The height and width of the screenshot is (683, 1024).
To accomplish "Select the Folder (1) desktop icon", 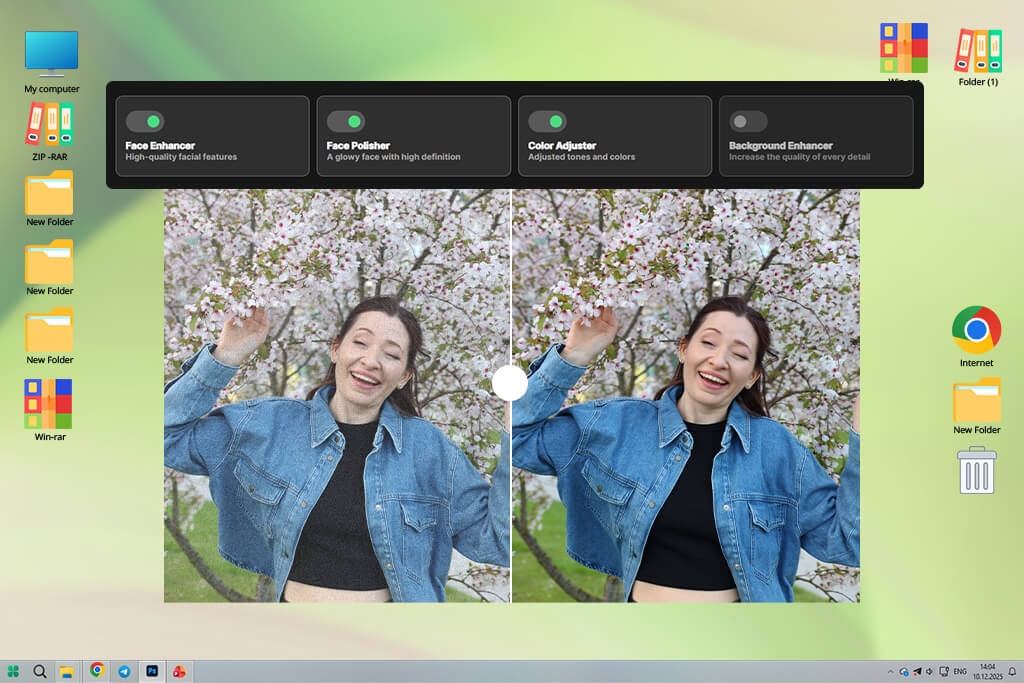I will click(978, 57).
